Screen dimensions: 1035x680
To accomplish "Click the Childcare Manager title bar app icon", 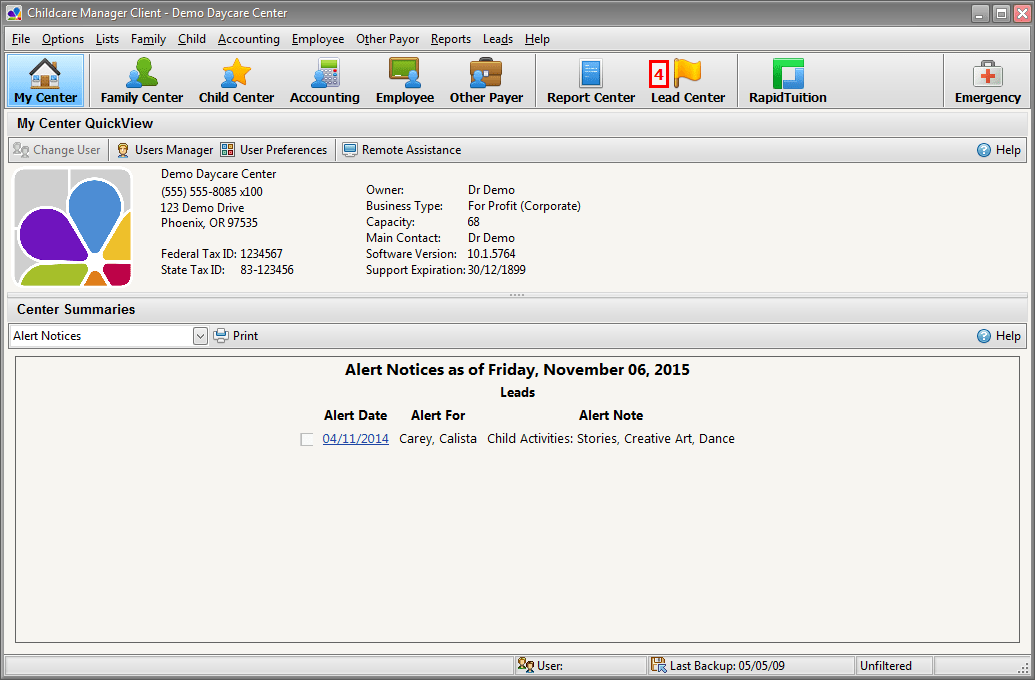I will point(13,13).
